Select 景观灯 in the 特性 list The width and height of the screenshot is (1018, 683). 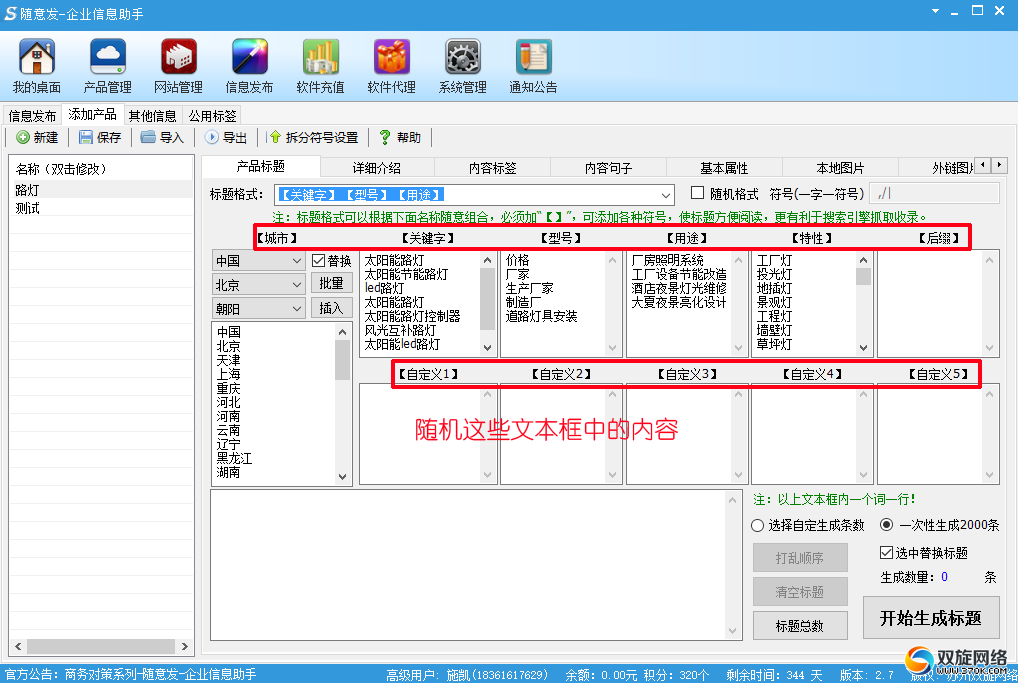(x=775, y=303)
